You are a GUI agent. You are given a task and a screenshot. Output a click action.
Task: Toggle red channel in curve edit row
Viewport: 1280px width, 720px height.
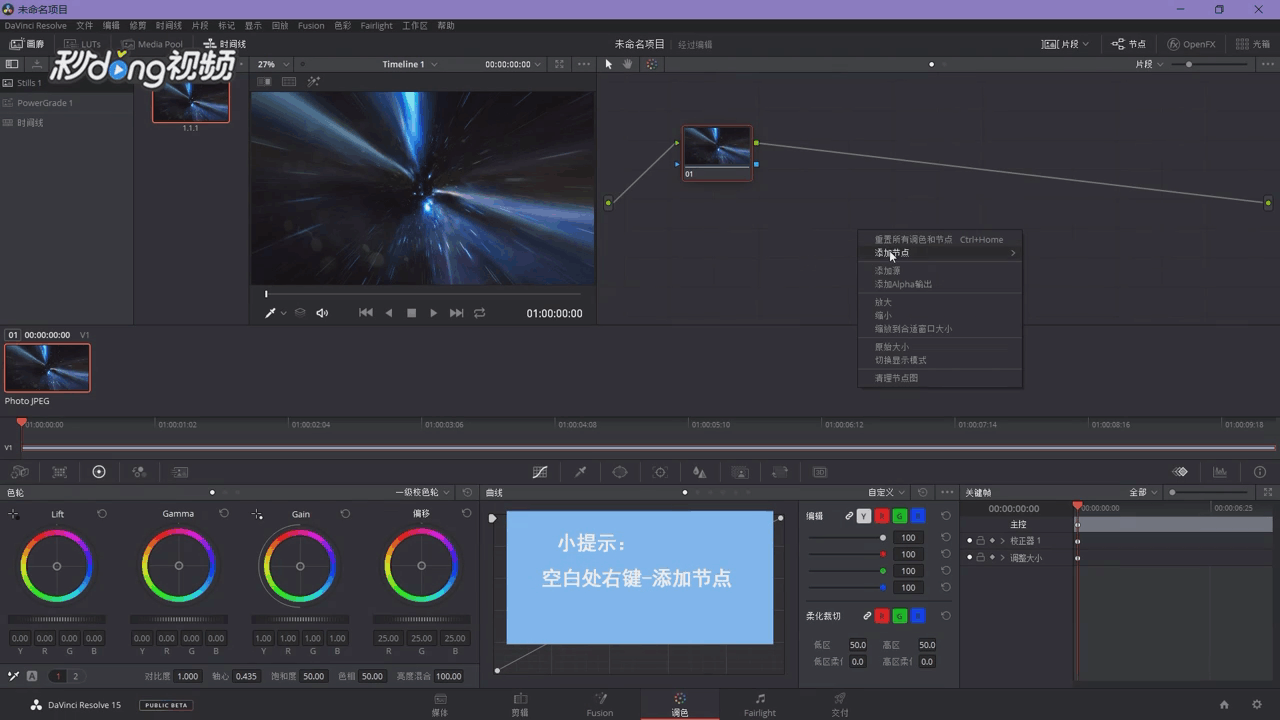click(882, 516)
